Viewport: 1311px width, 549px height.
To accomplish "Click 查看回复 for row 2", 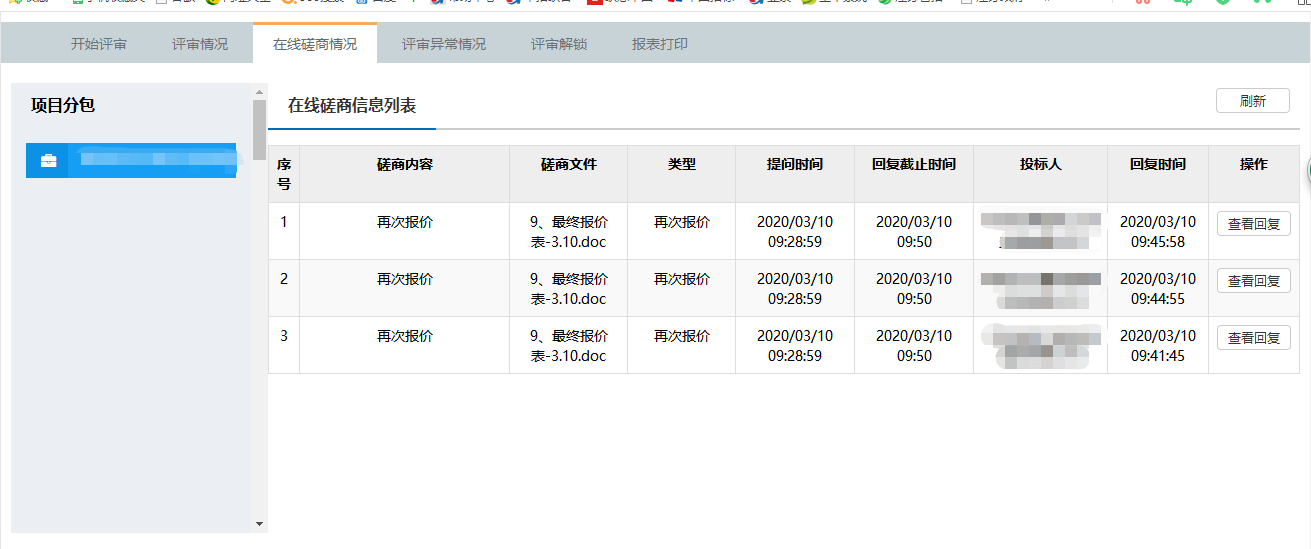I will pos(1253,281).
